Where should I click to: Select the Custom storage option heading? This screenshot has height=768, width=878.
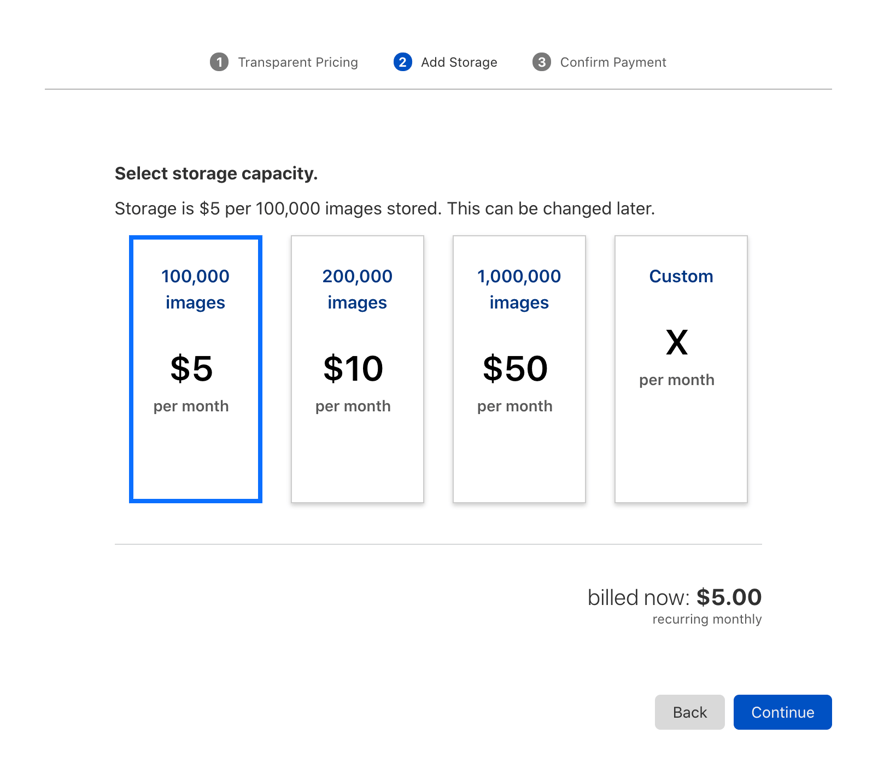681,276
